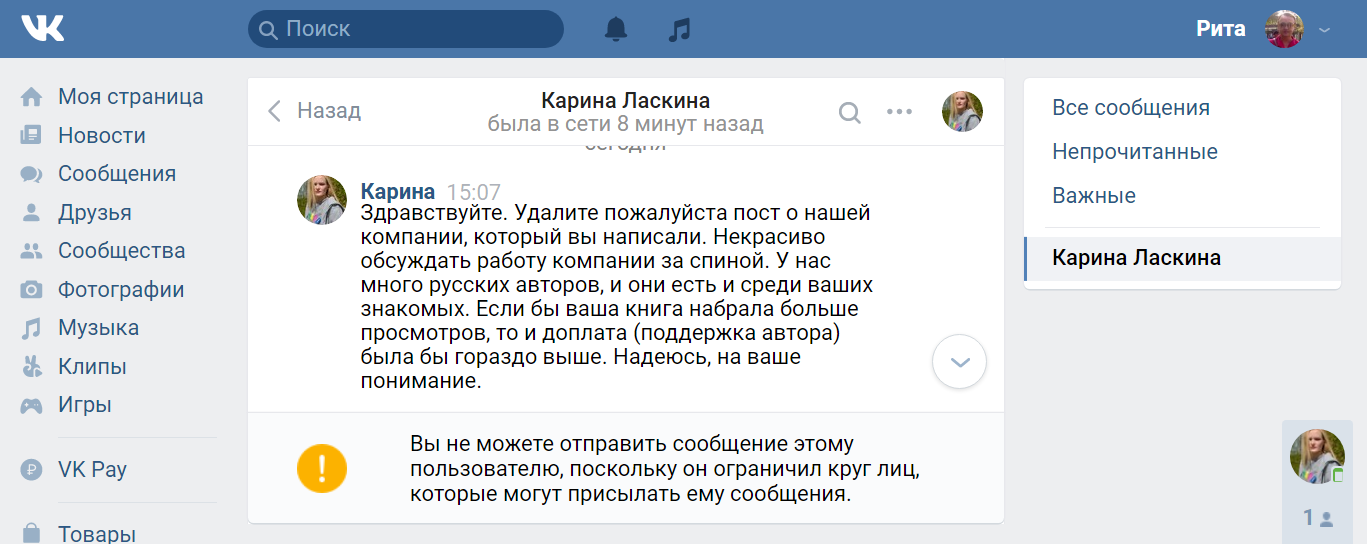Image resolution: width=1367 pixels, height=544 pixels.
Task: Open the three-dots conversation actions menu
Action: pyautogui.click(x=900, y=112)
